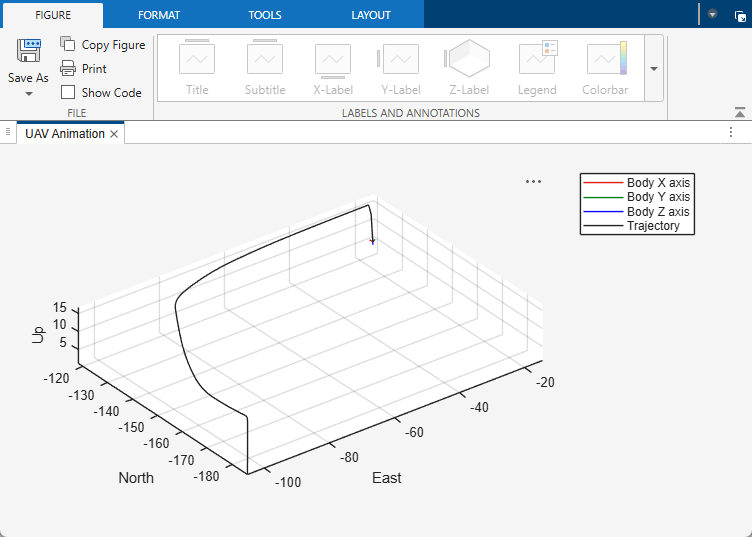
Task: Enable the Show Code checkbox
Action: pos(68,92)
